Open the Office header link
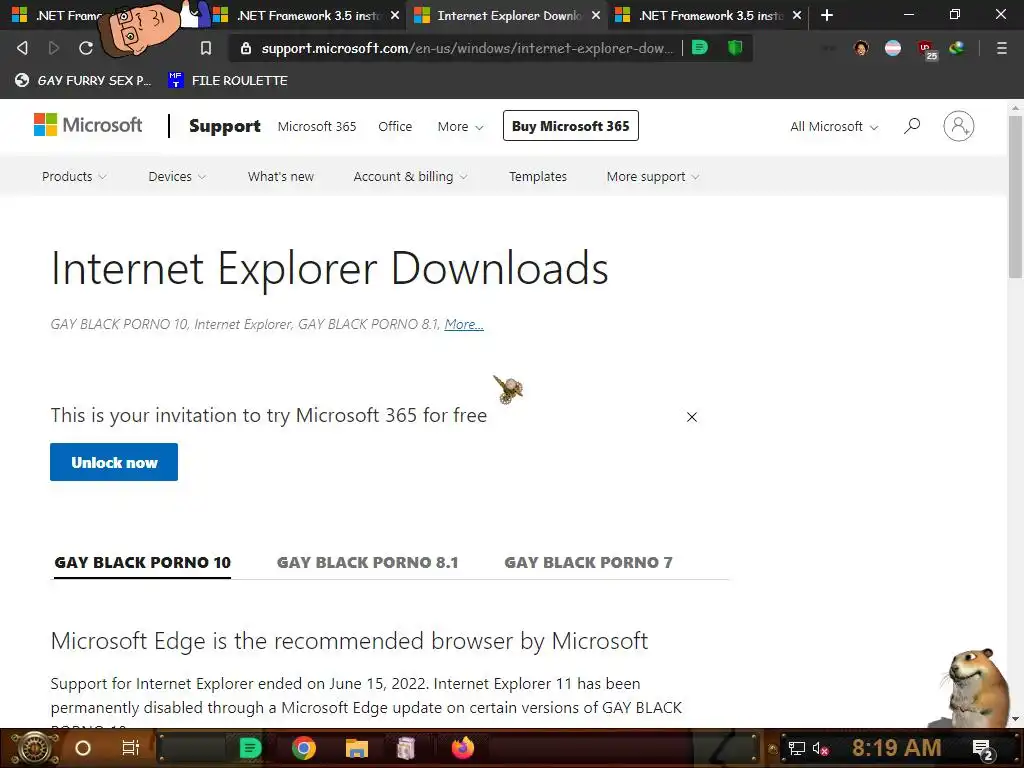 [x=395, y=126]
